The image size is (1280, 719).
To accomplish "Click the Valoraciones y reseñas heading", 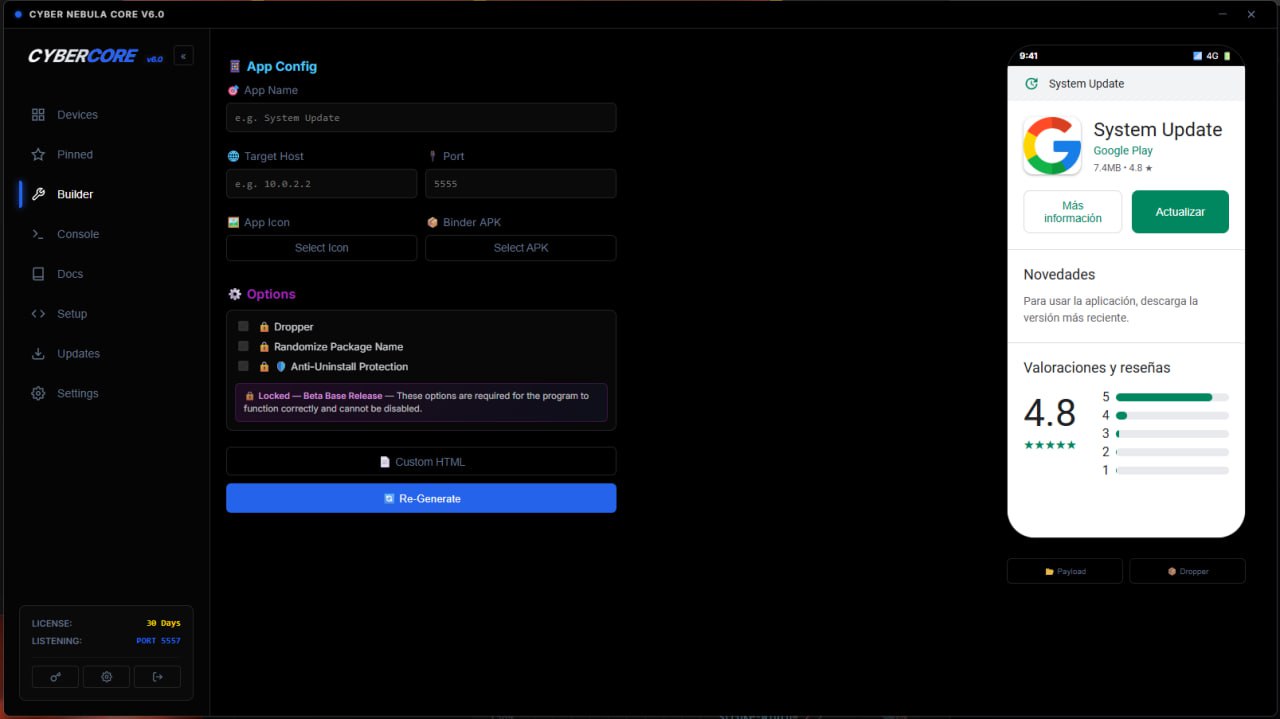I will tap(1097, 368).
